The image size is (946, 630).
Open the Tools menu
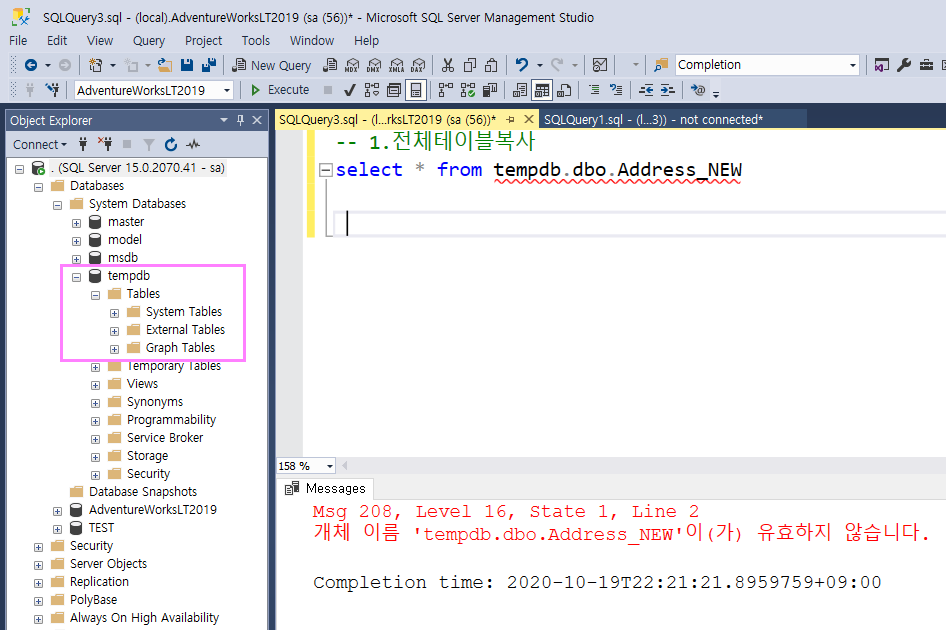click(x=256, y=40)
